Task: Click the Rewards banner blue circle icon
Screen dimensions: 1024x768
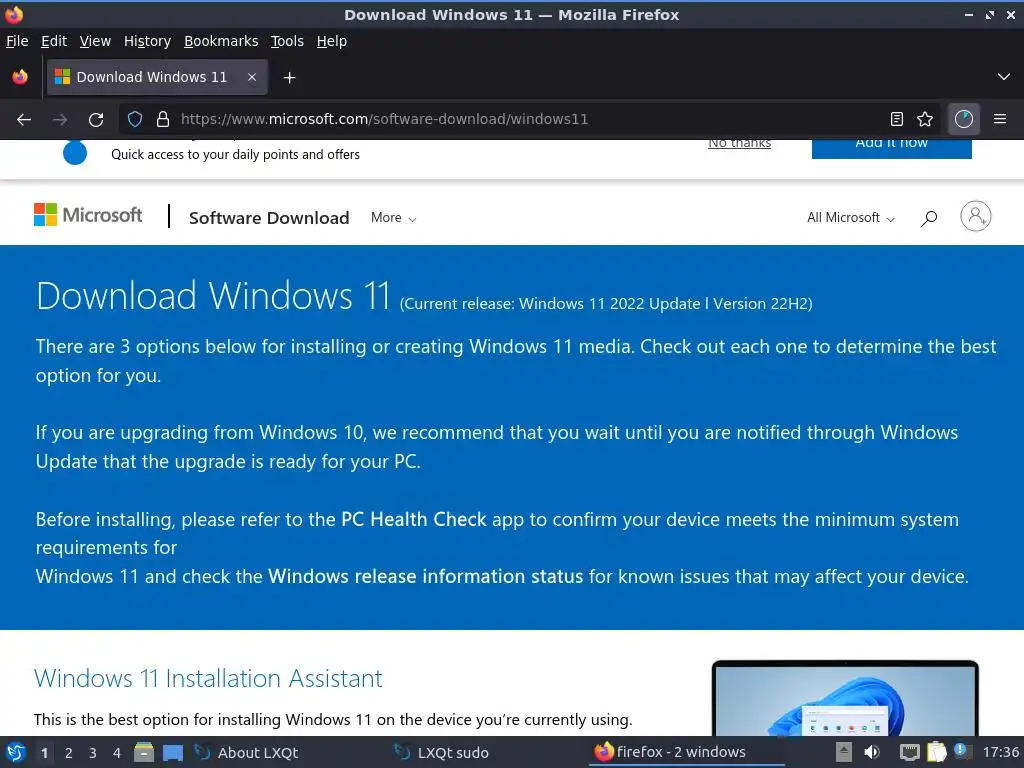Action: pyautogui.click(x=75, y=153)
